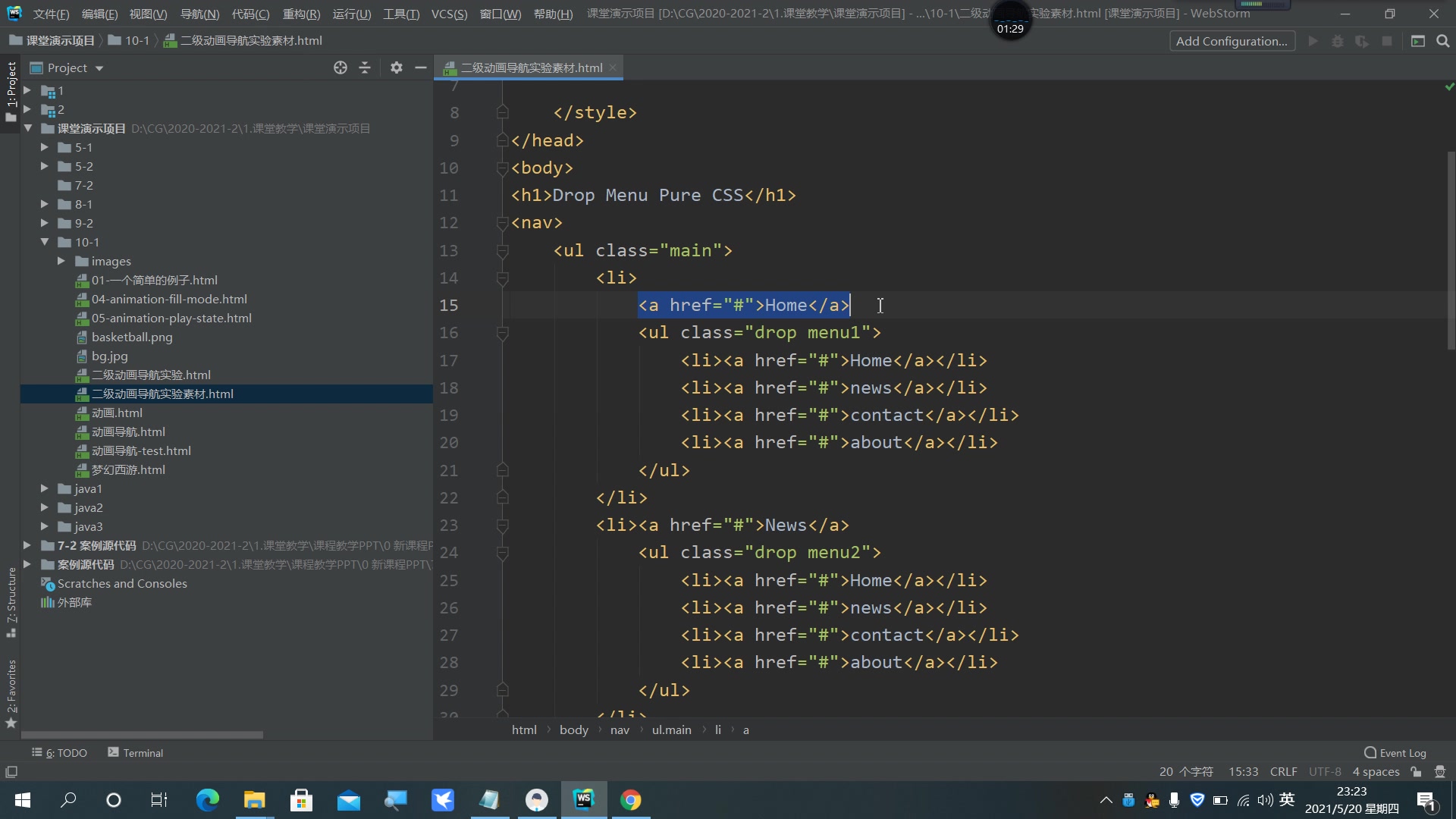Expand the 5-1 folder

44,147
